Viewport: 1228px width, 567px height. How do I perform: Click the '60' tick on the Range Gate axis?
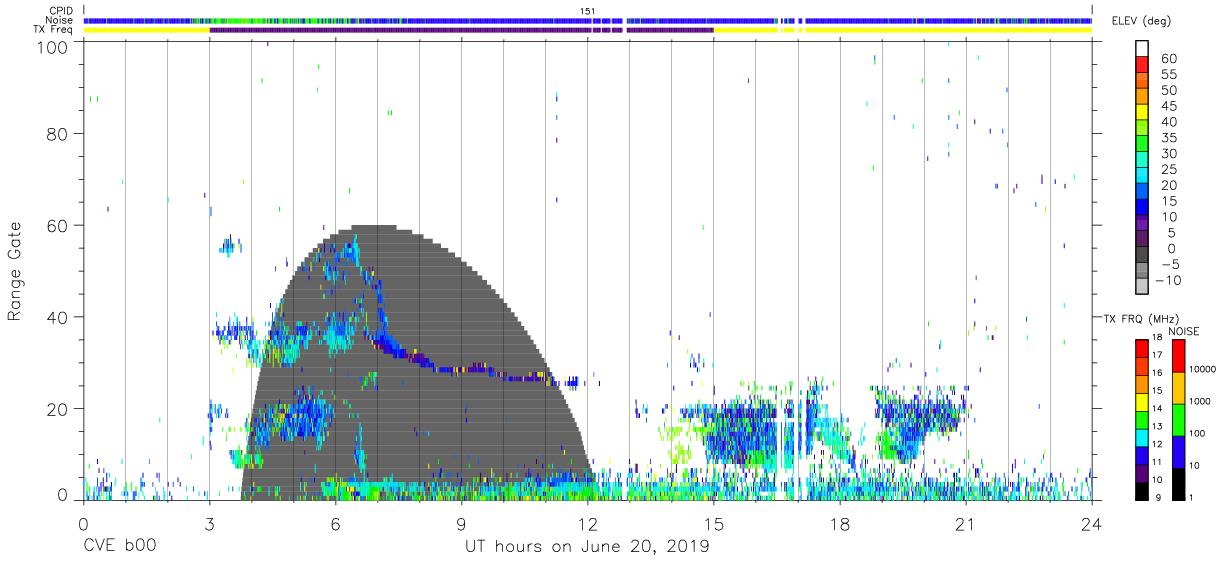[x=58, y=226]
